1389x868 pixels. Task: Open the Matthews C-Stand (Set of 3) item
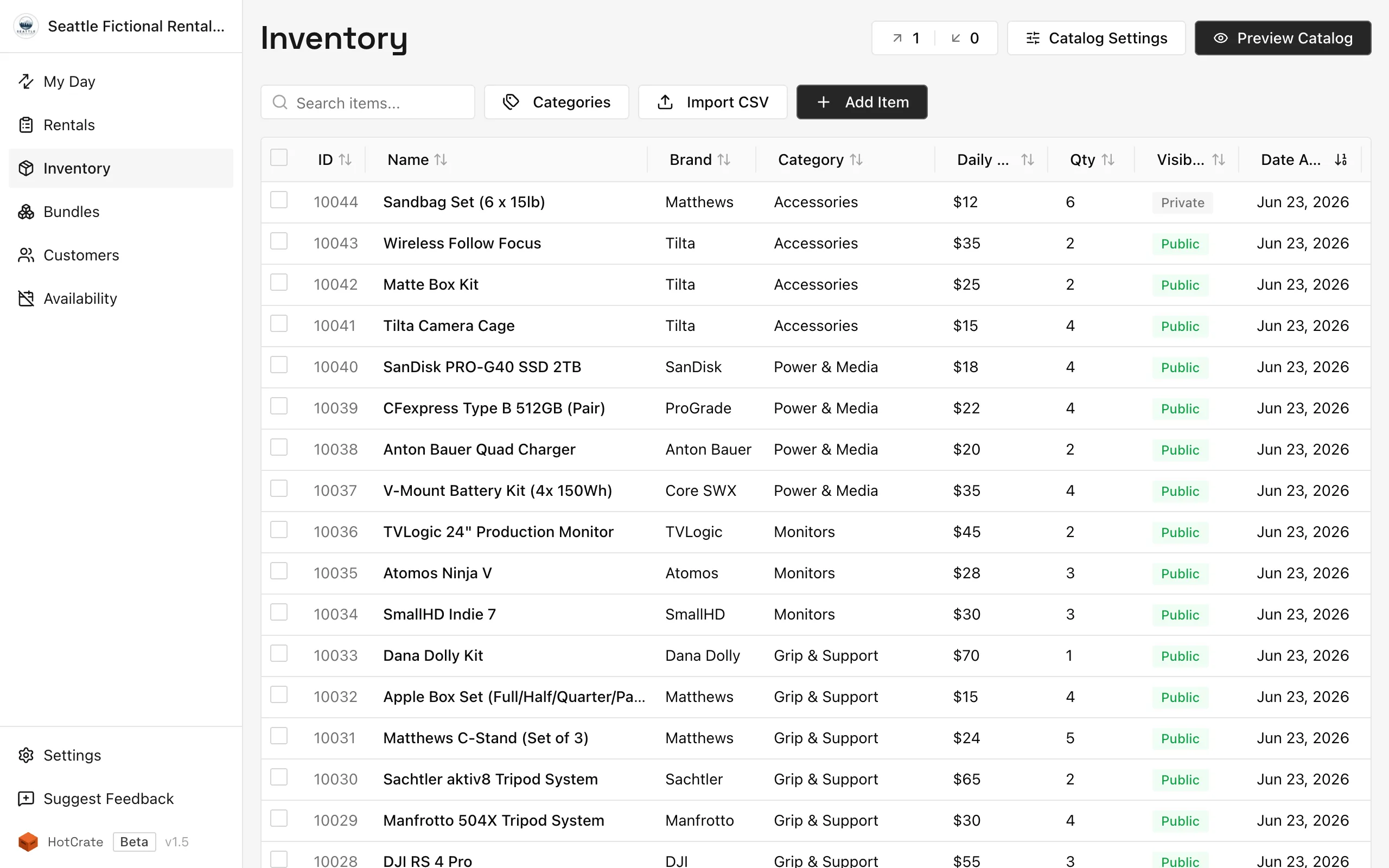tap(486, 738)
